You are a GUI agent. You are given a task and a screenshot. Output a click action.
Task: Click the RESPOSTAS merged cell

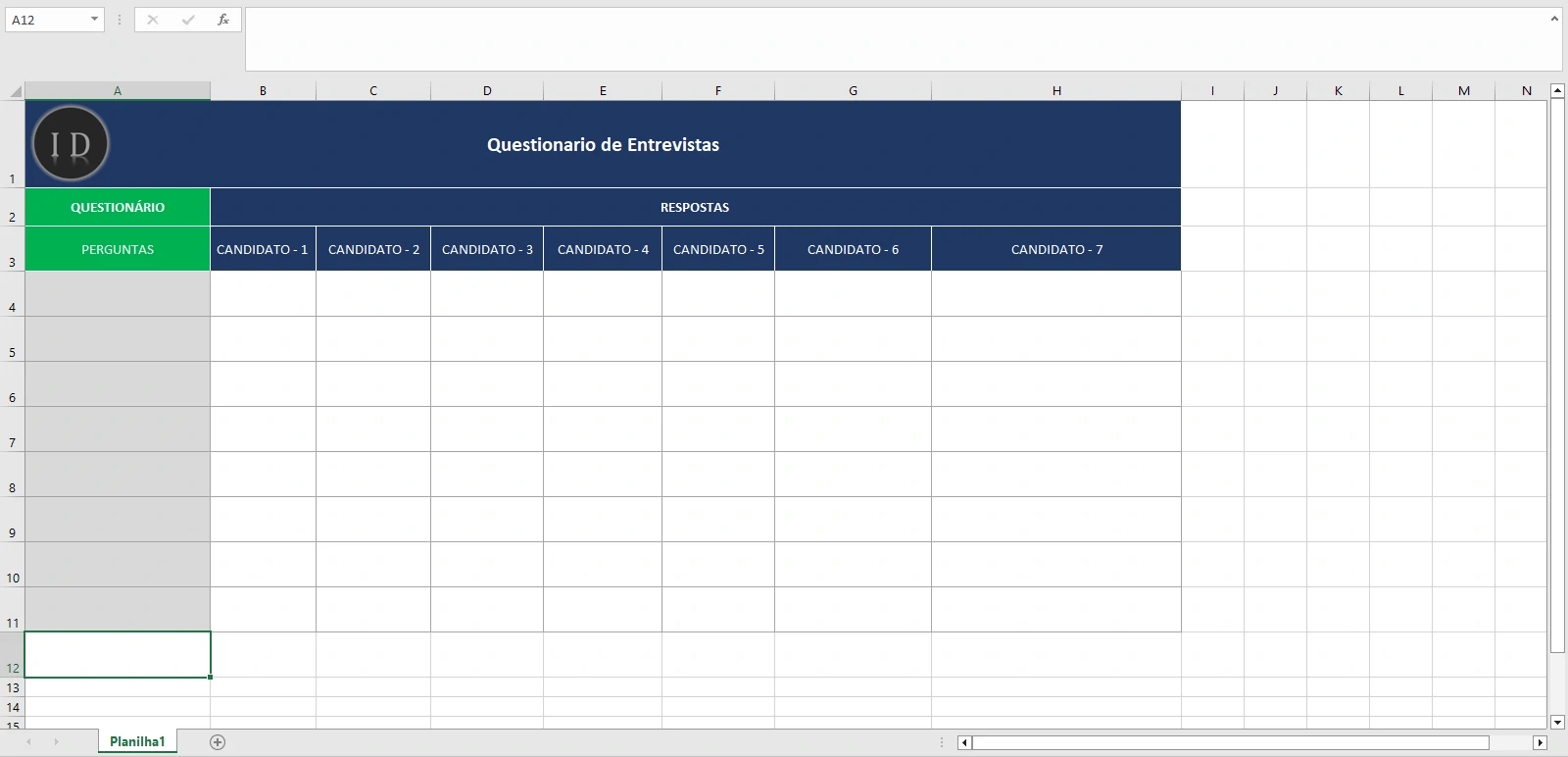(x=695, y=207)
